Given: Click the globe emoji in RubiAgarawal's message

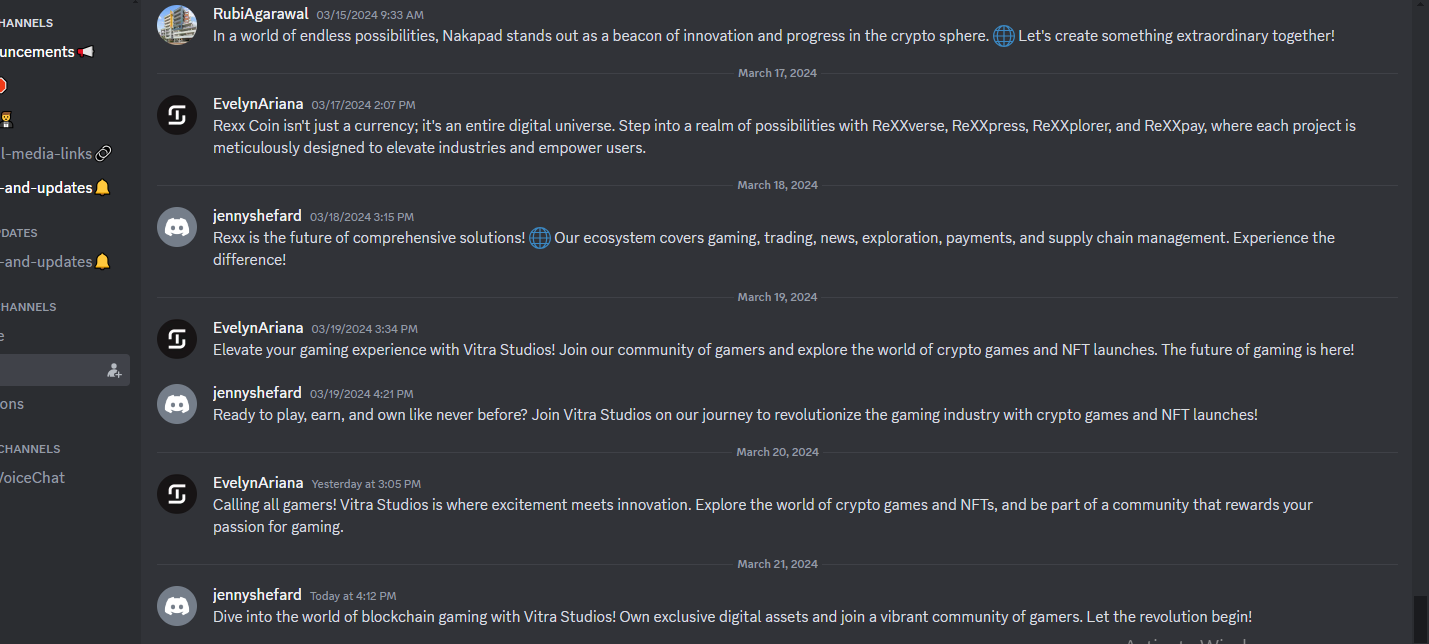Looking at the screenshot, I should [x=1004, y=36].
